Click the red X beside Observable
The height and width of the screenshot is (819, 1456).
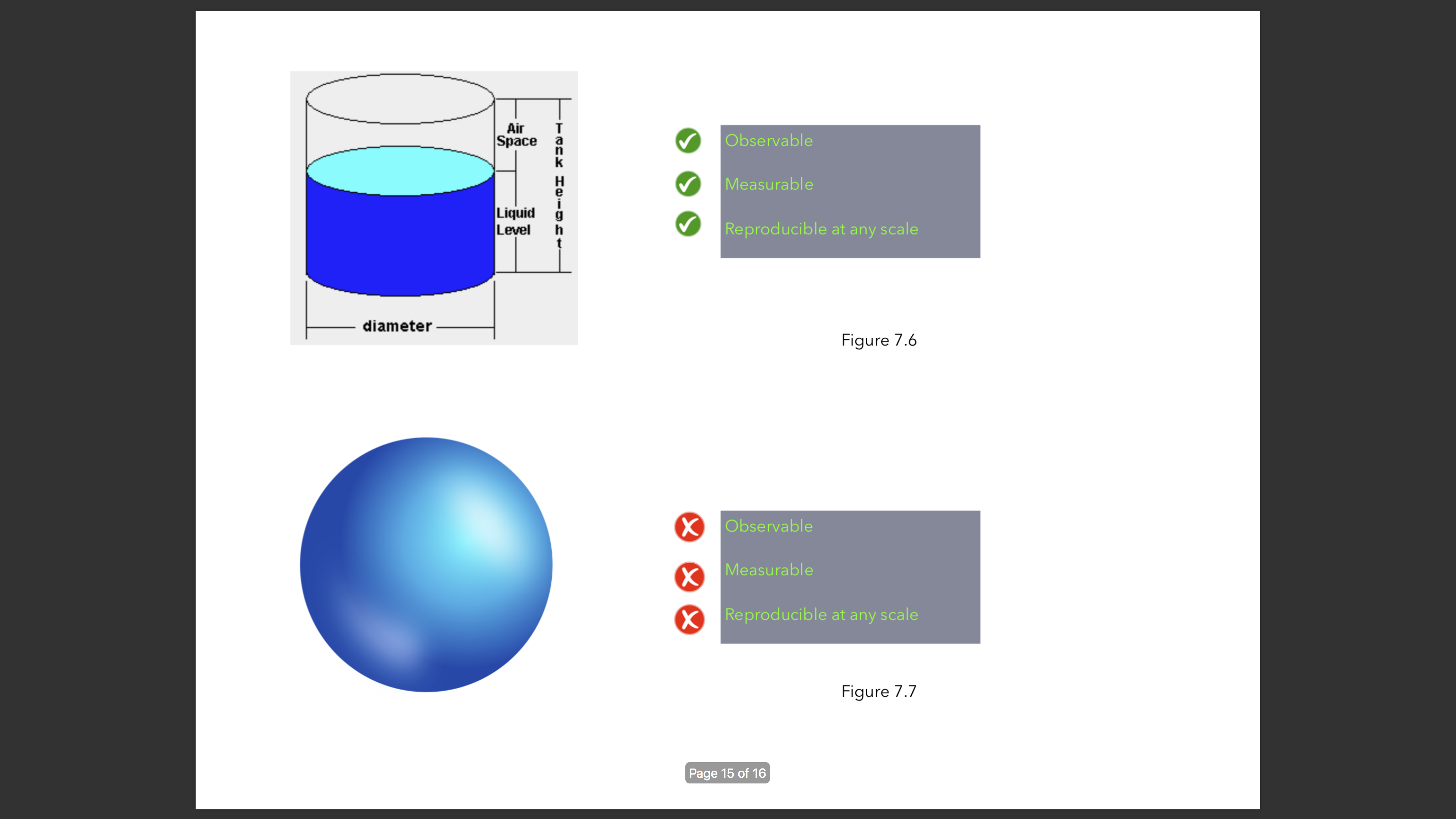689,528
